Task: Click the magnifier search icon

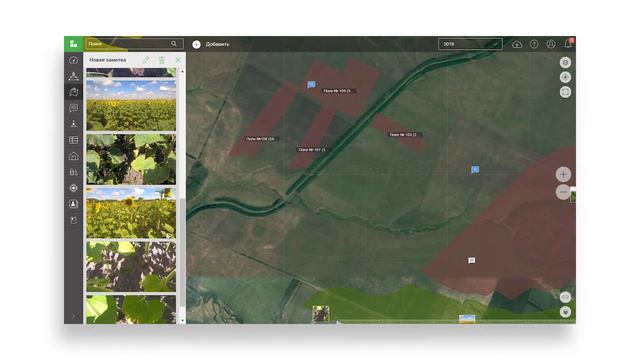Action: point(174,44)
